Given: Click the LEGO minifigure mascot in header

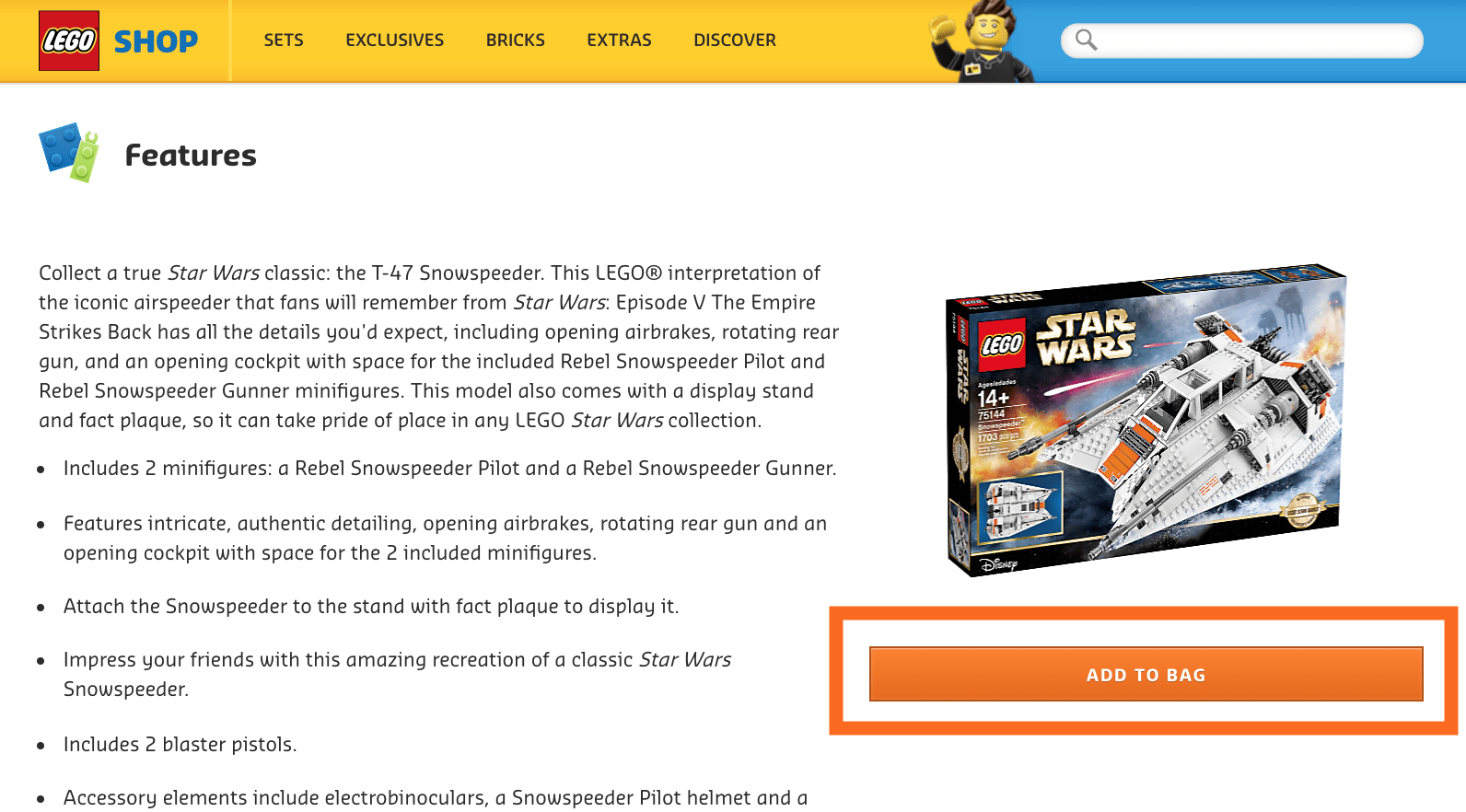Looking at the screenshot, I should click(x=981, y=41).
